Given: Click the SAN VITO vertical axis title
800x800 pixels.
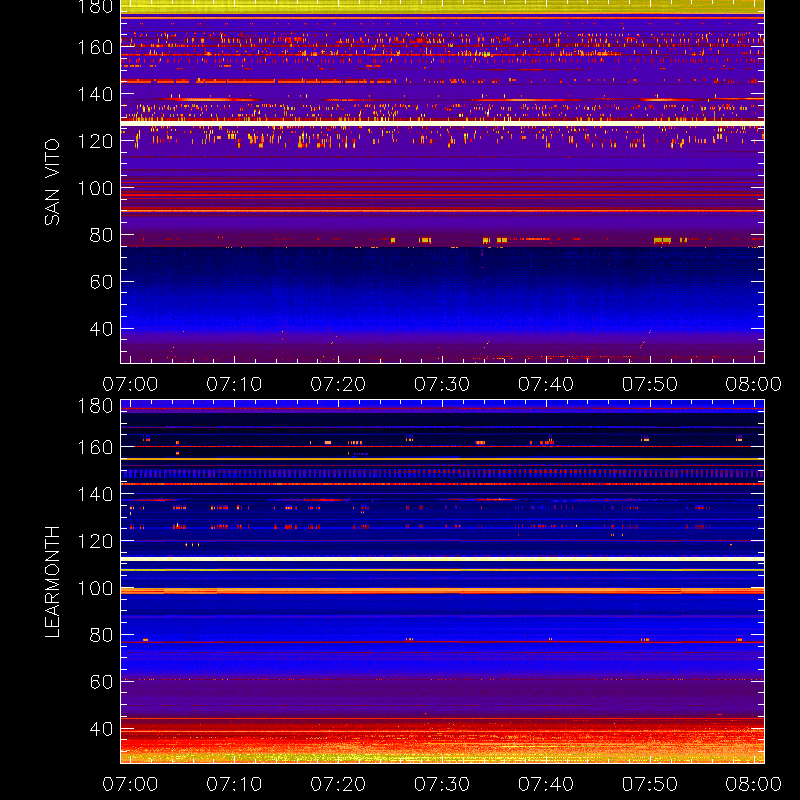Looking at the screenshot, I should point(52,182).
